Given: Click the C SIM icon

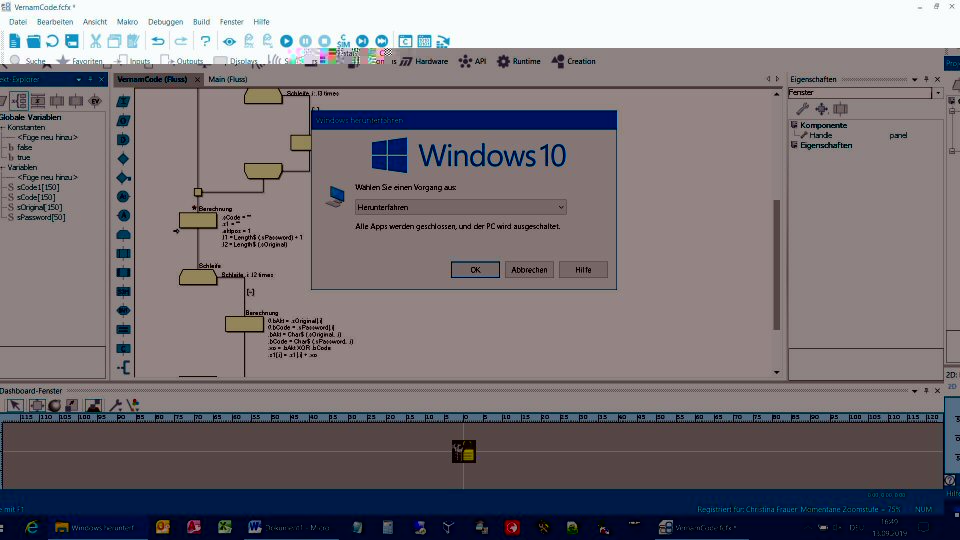Looking at the screenshot, I should point(343,41).
